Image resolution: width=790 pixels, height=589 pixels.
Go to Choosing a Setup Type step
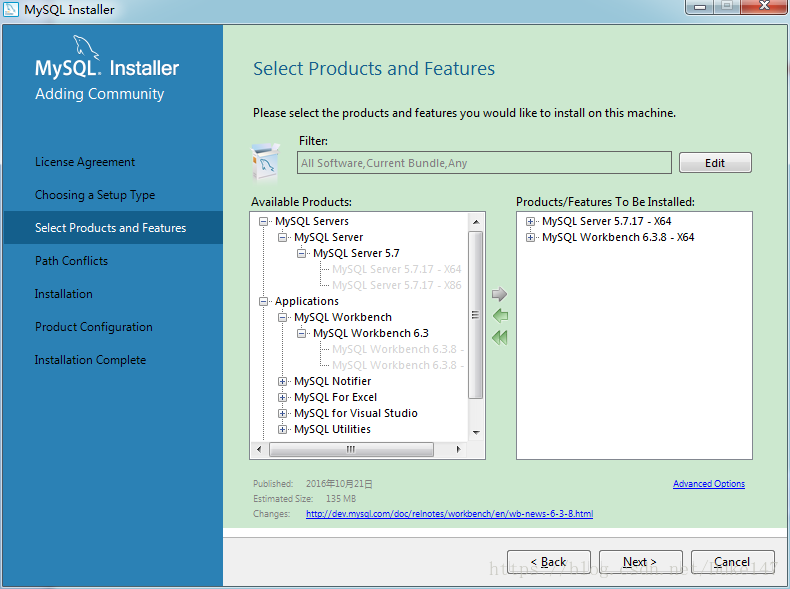95,195
